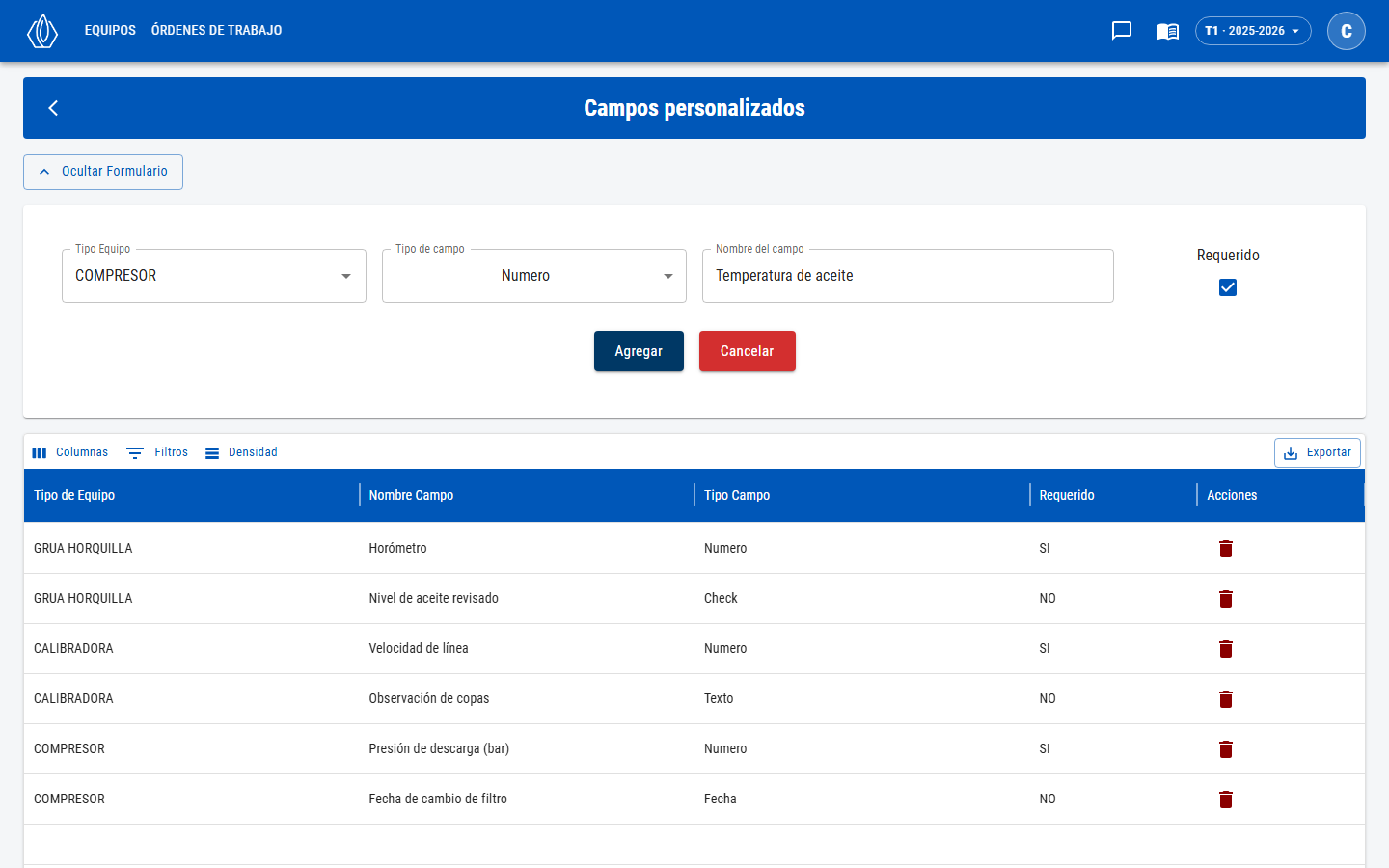Delete the Observación de copas row
The height and width of the screenshot is (868, 1389).
pos(1226,699)
